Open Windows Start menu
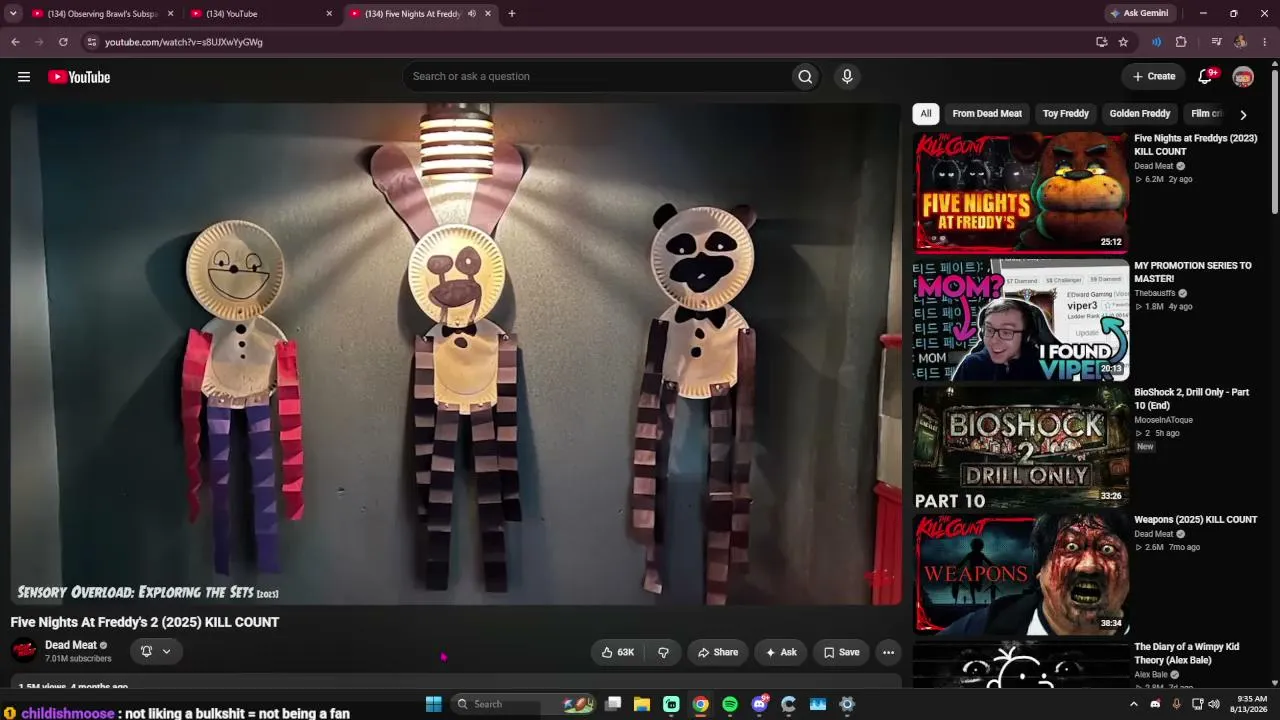 433,704
